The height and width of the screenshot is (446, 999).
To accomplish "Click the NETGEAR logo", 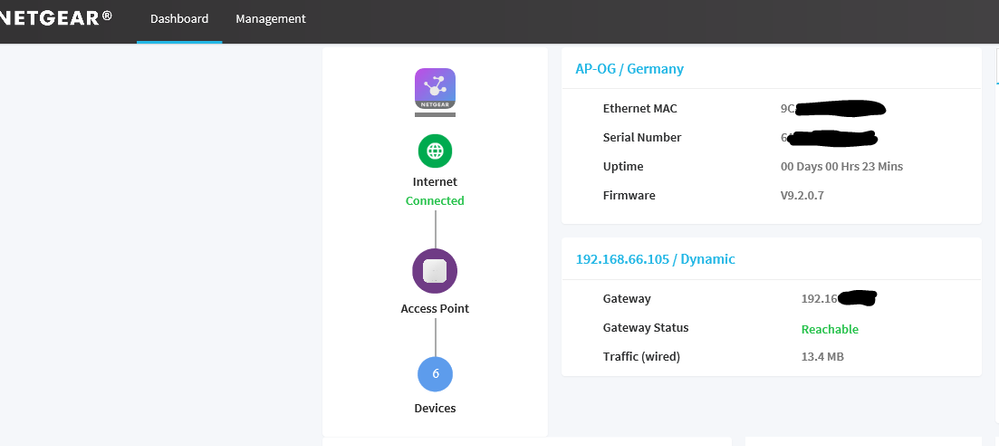I will tap(56, 18).
